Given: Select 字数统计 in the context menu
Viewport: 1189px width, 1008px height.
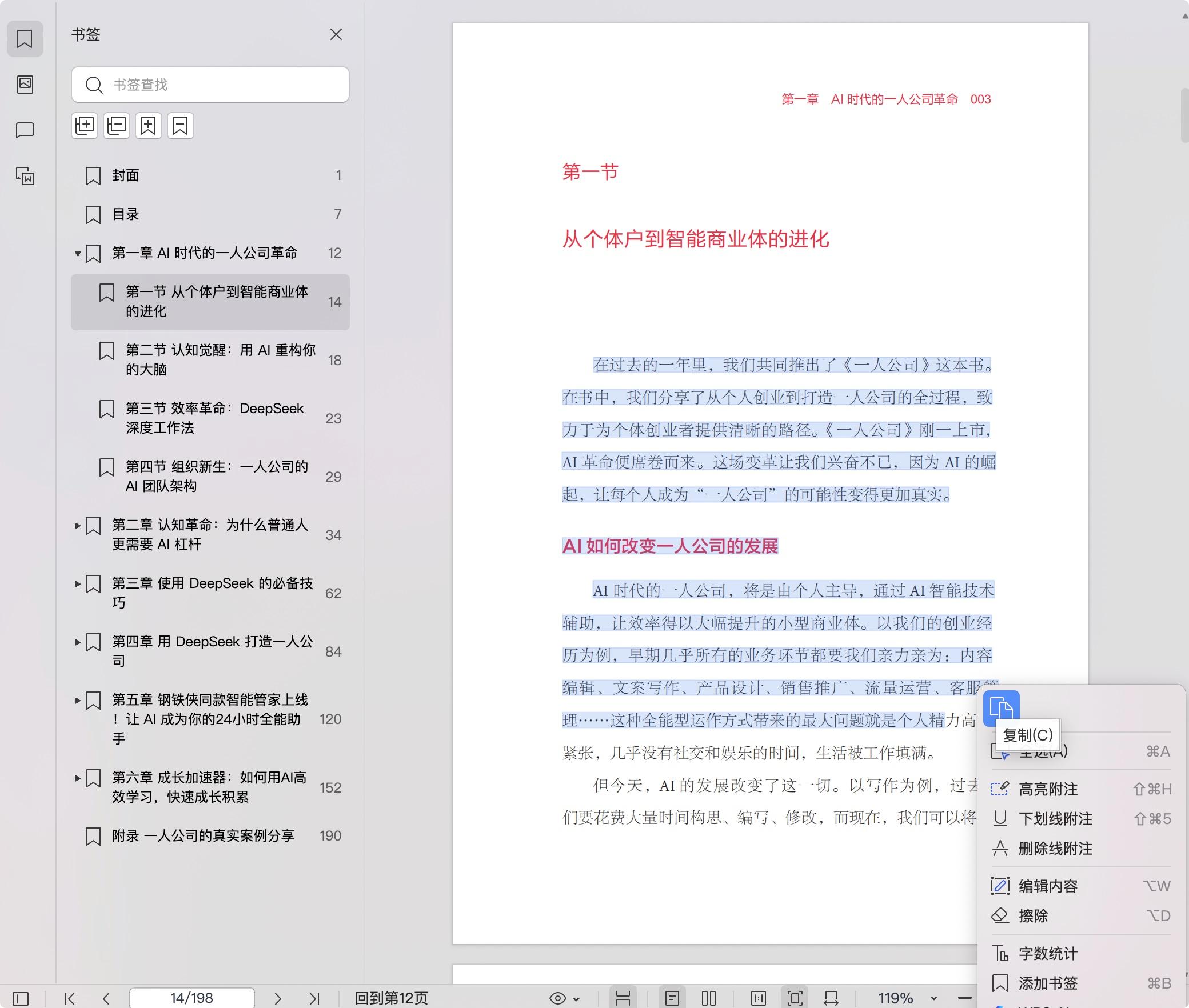Looking at the screenshot, I should tap(1047, 953).
